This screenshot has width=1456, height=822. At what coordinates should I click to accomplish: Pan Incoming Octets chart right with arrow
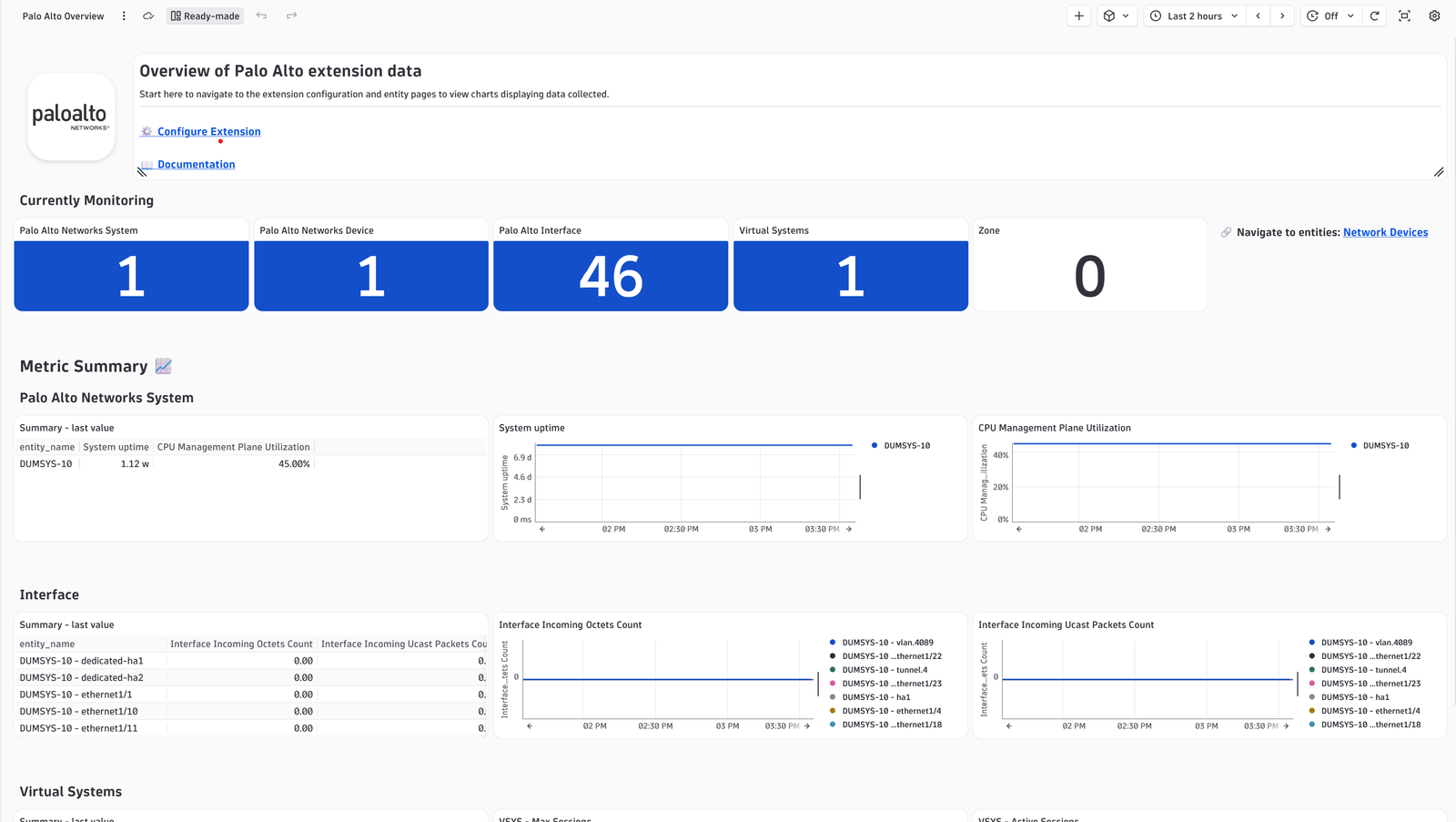point(807,726)
